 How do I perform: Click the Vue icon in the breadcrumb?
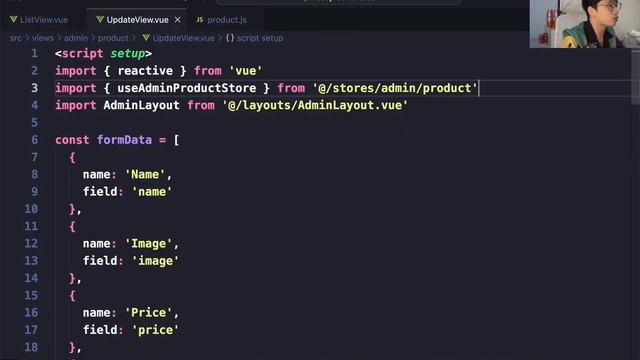click(x=146, y=38)
